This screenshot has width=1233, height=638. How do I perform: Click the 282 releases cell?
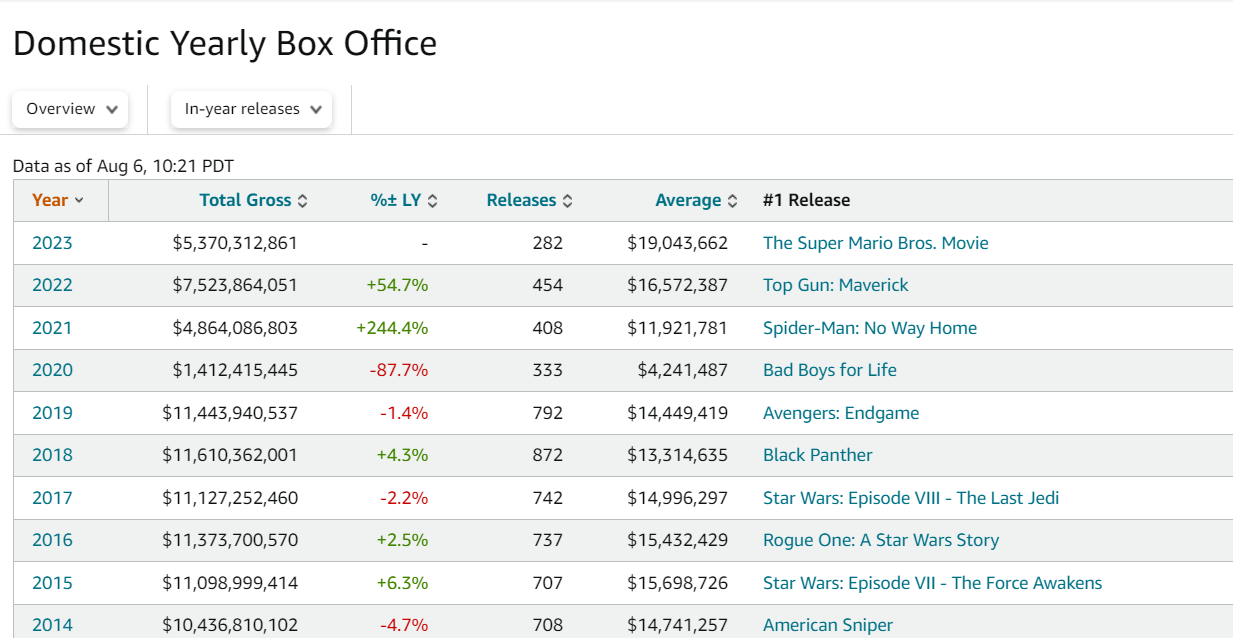[x=548, y=243]
